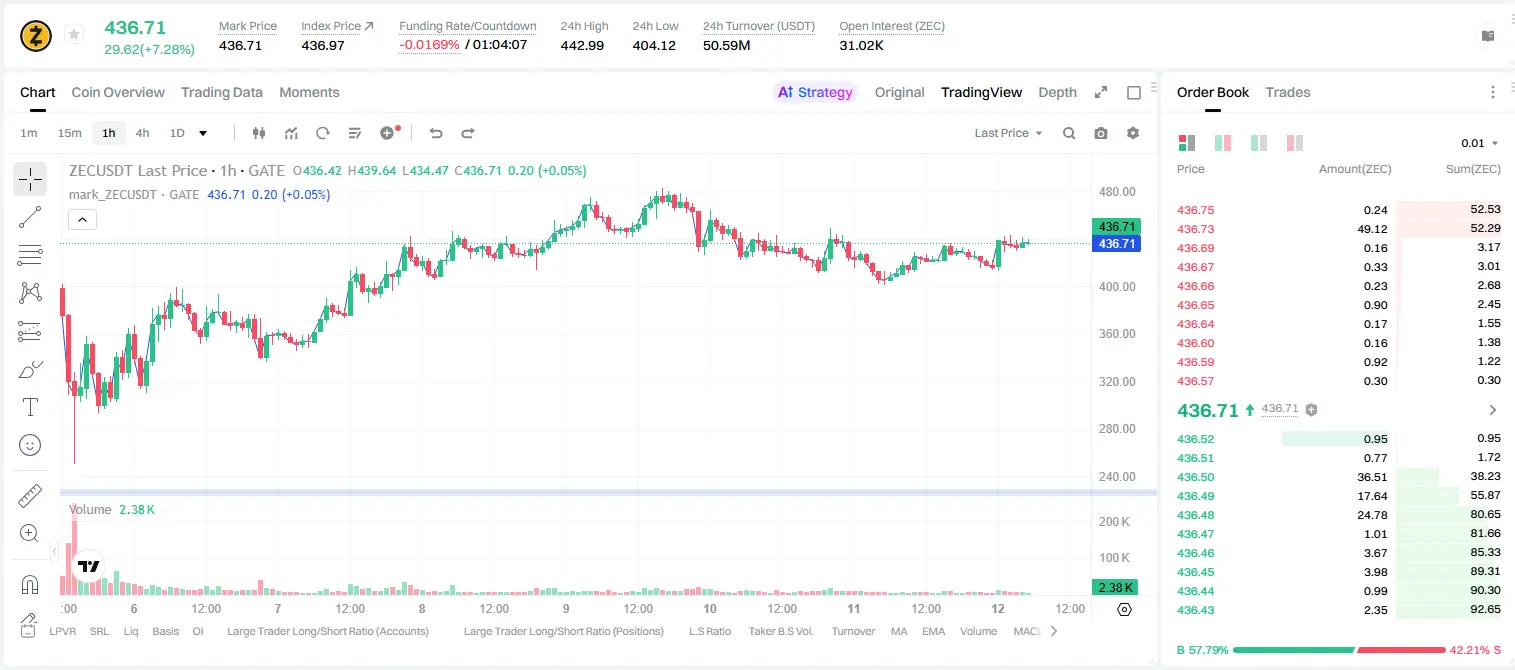Viewport: 1515px width, 670px height.
Task: Add the L.S Ratio indicator
Action: pos(710,631)
